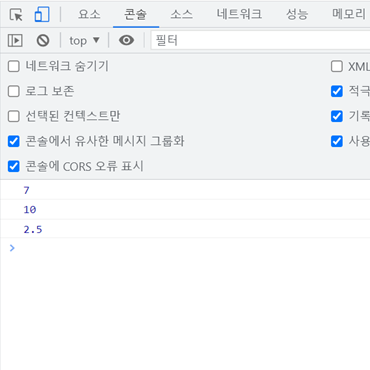Switch to the 네트워크 tab
Viewport: 370px width, 370px height.
click(x=239, y=14)
